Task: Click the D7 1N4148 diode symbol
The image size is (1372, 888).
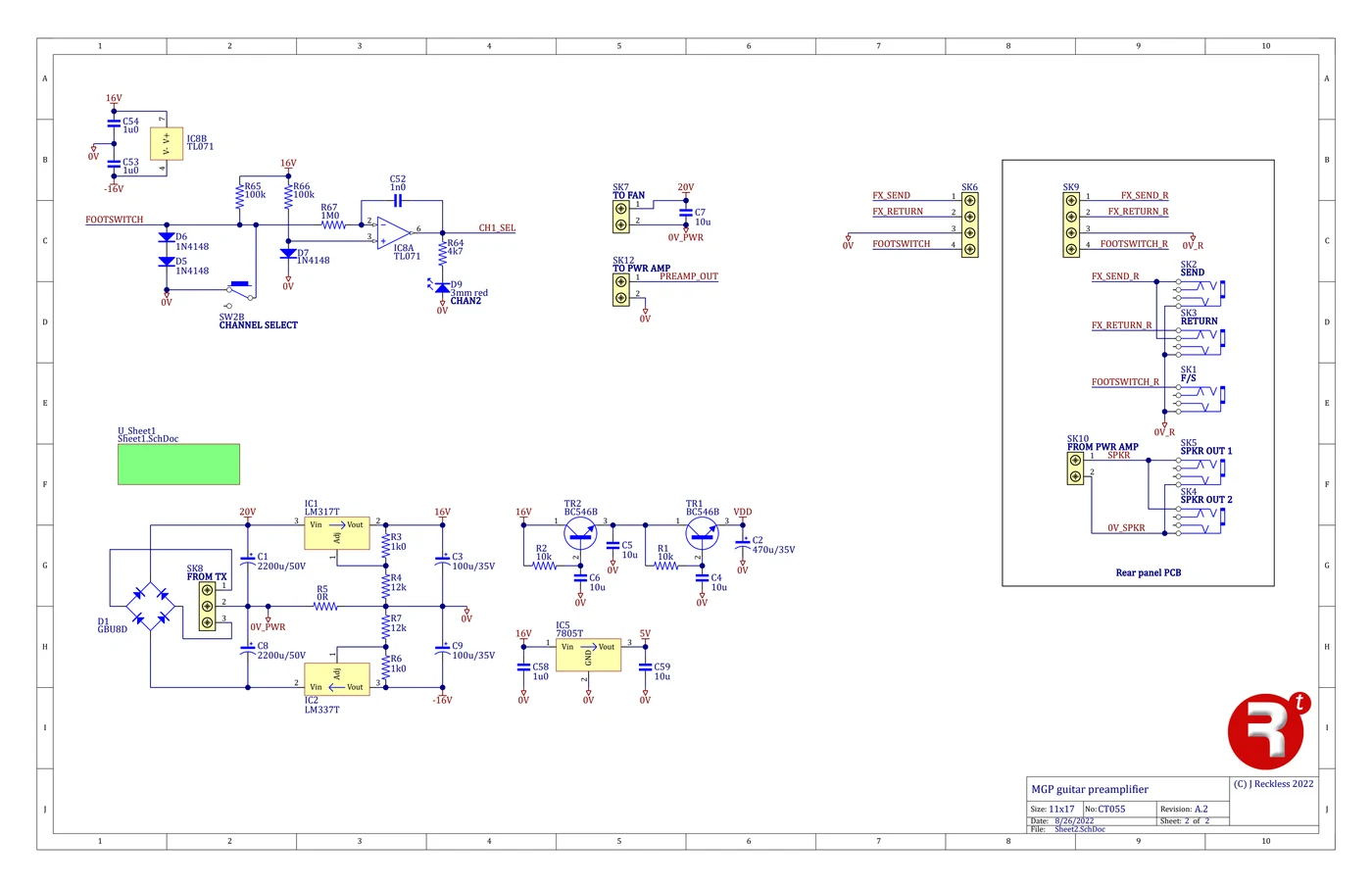Action: (x=288, y=253)
